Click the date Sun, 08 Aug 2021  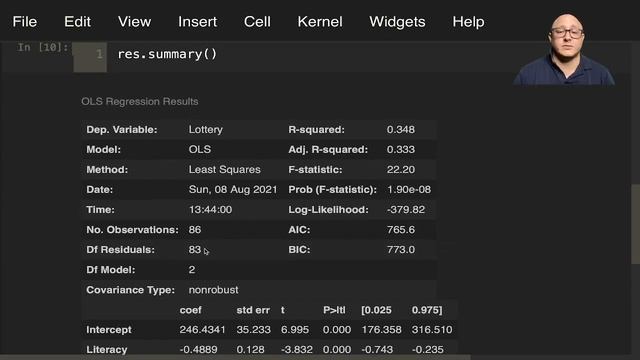tap(233, 190)
